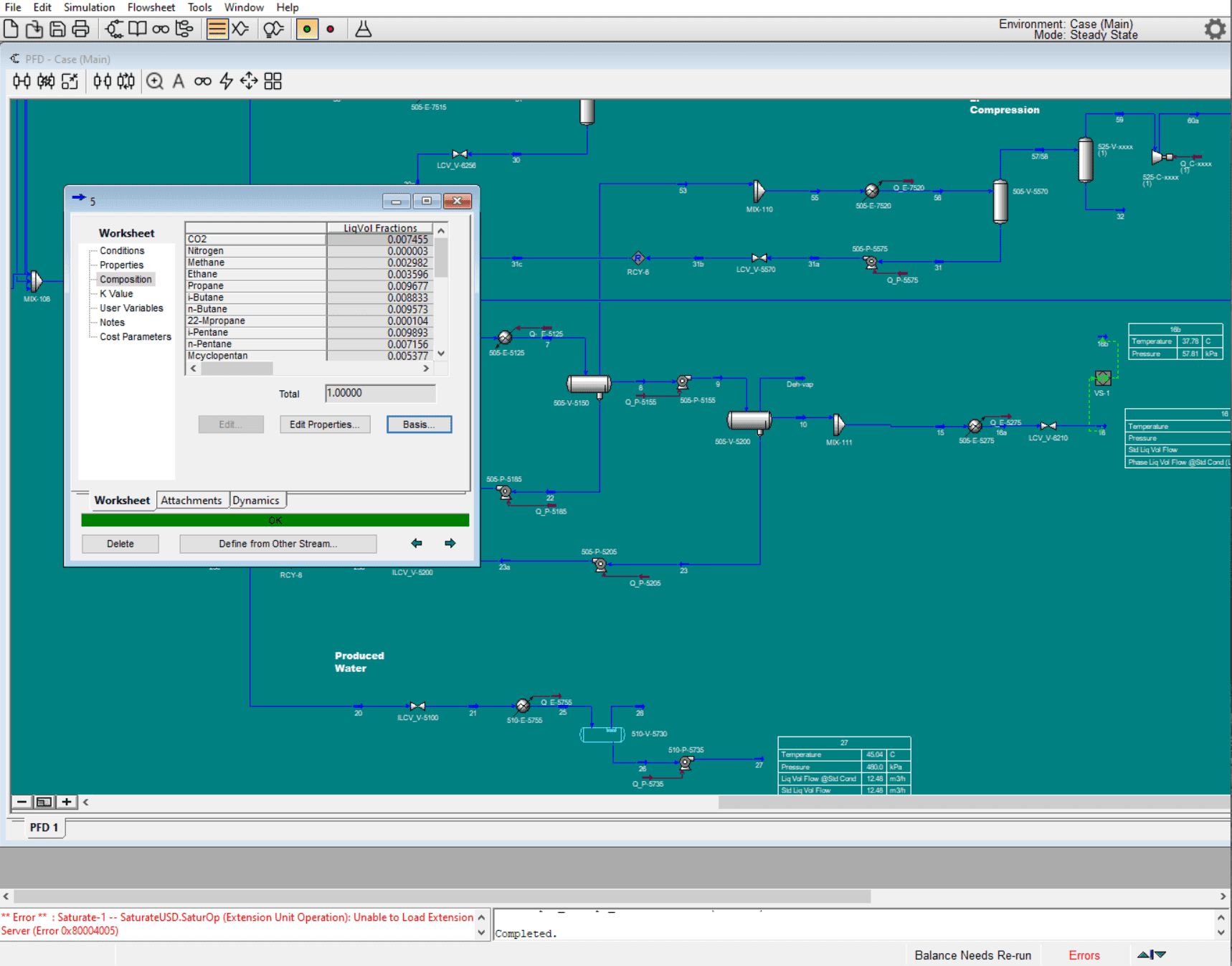This screenshot has width=1232, height=966.
Task: Select Dynamics mode icon
Action: (240, 29)
